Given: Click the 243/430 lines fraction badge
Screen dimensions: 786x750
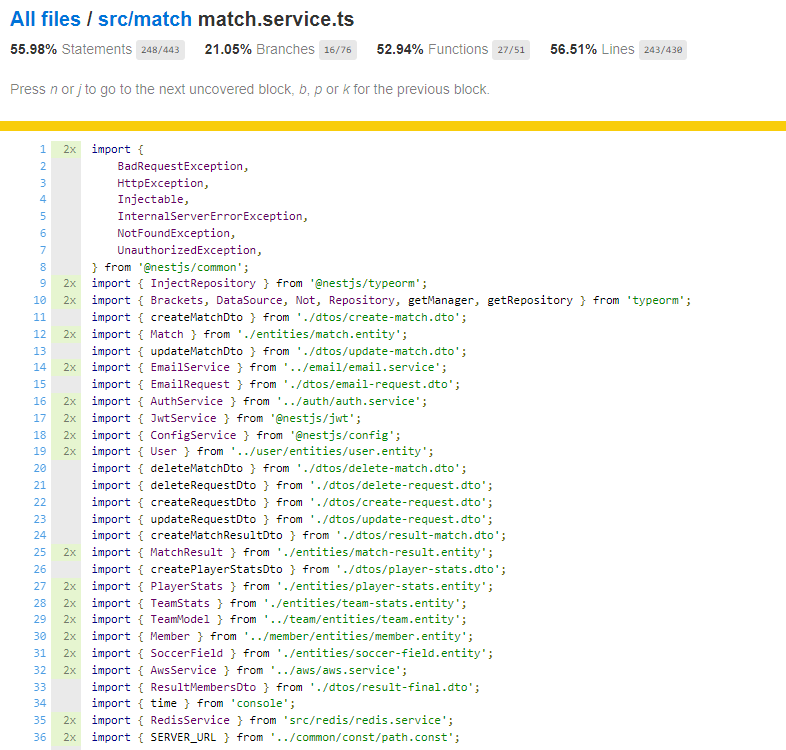Looking at the screenshot, I should click(663, 50).
